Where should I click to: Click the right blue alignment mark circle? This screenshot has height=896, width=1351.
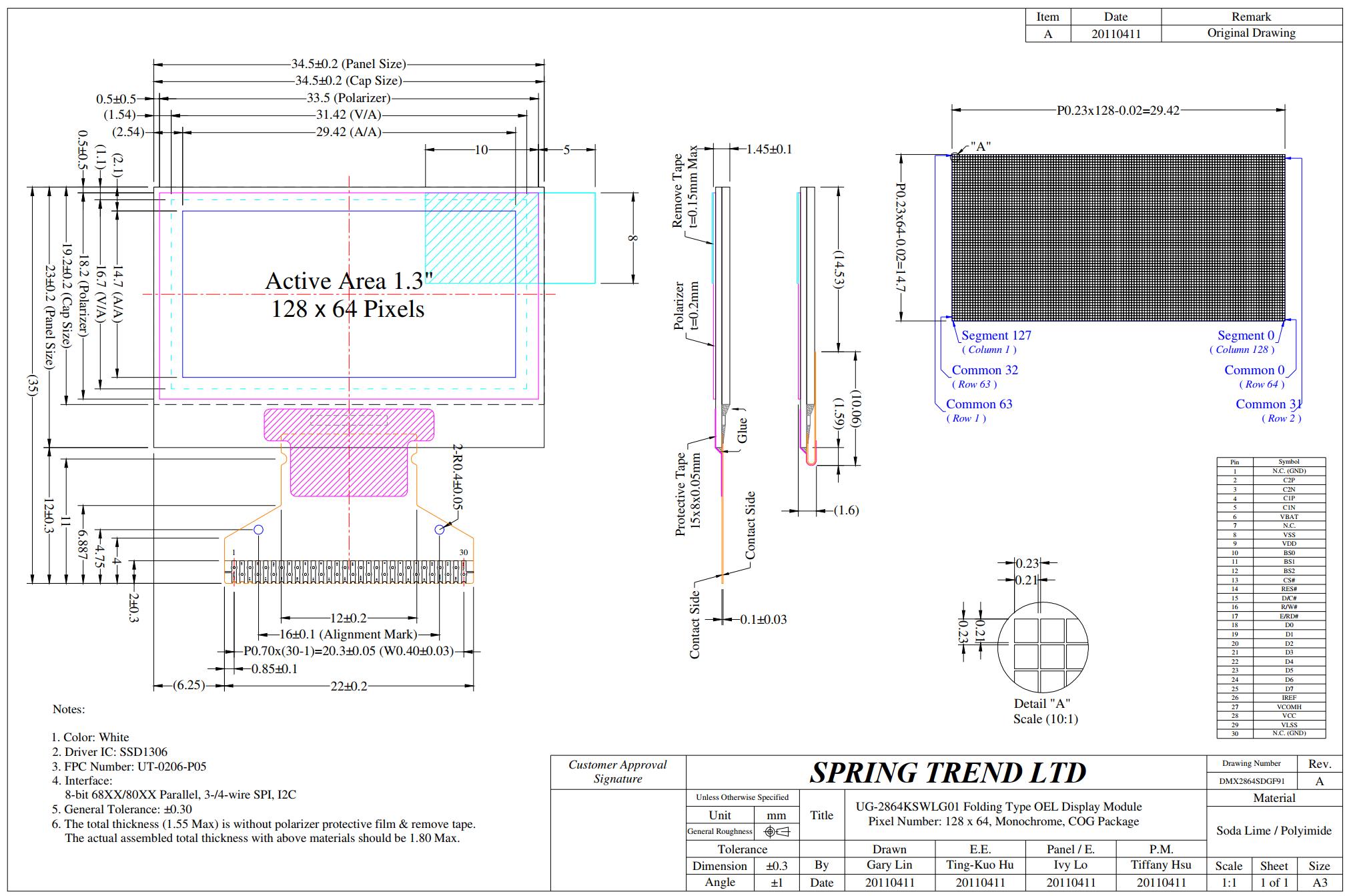pos(439,530)
